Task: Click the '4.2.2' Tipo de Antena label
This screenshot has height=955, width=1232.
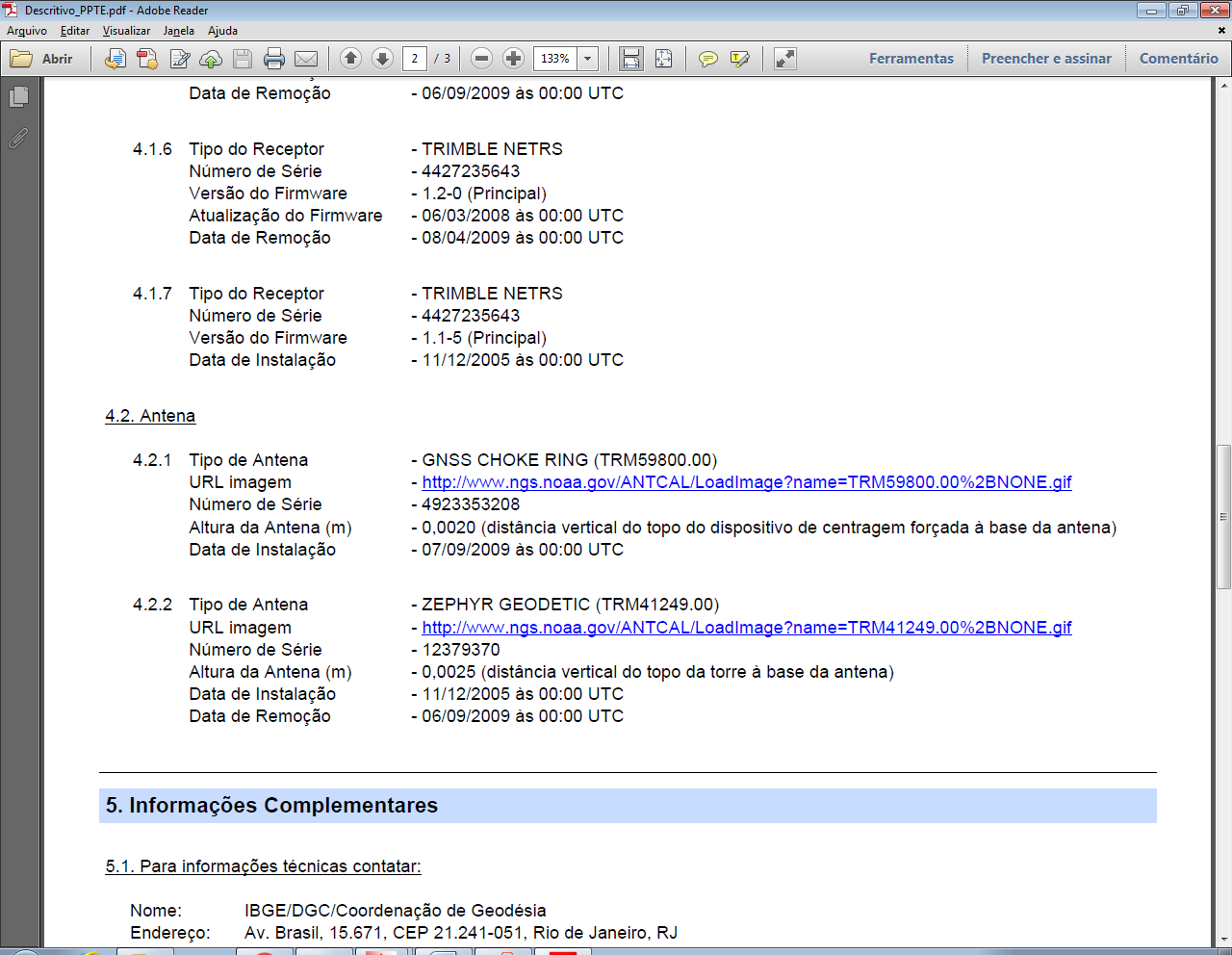Action: pyautogui.click(x=248, y=605)
